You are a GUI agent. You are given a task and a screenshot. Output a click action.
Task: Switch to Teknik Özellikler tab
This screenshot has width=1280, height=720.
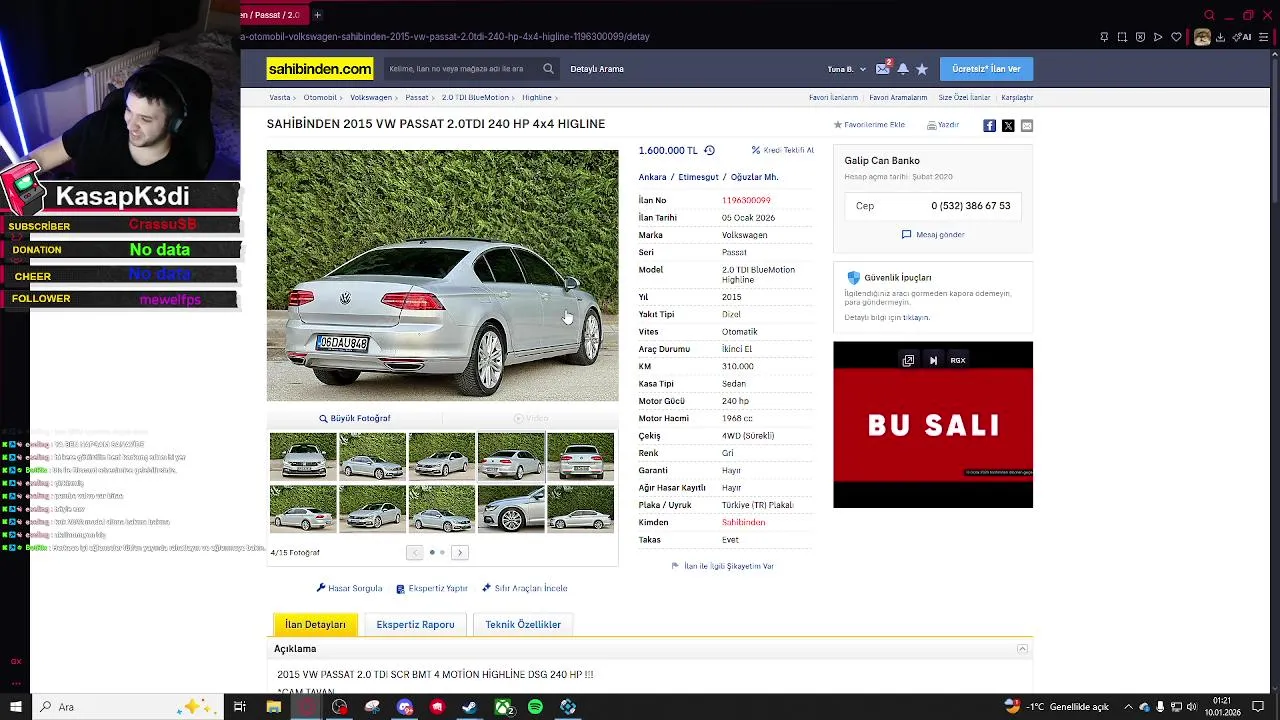pos(523,624)
